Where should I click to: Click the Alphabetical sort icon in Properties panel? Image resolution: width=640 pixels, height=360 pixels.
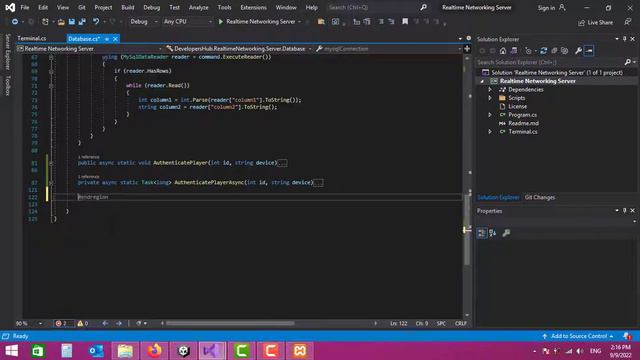[493, 233]
